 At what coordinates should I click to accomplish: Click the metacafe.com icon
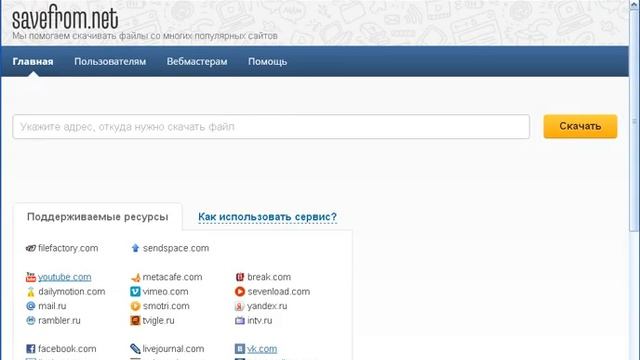136,278
